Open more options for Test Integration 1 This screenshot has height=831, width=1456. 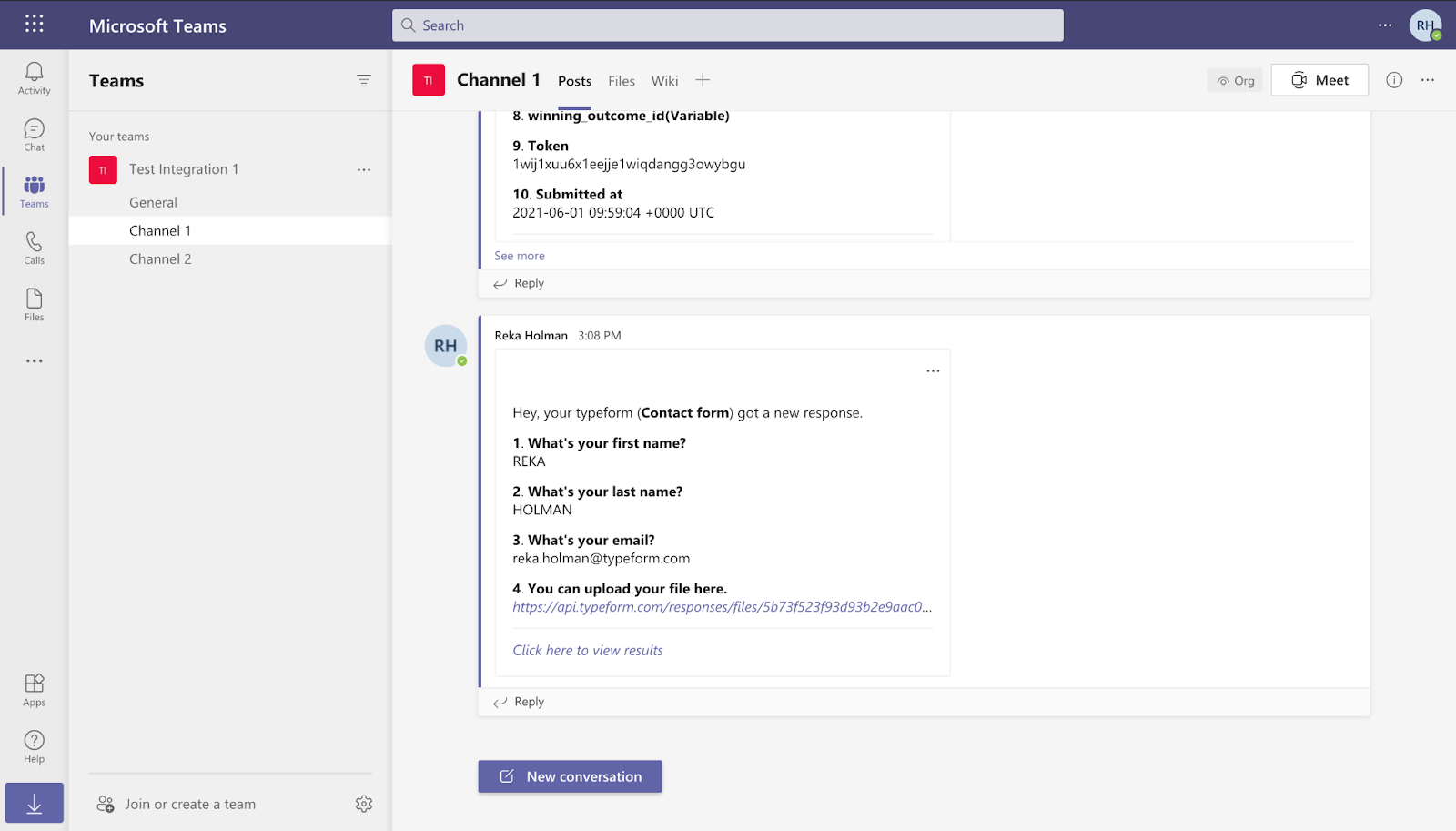coord(364,170)
